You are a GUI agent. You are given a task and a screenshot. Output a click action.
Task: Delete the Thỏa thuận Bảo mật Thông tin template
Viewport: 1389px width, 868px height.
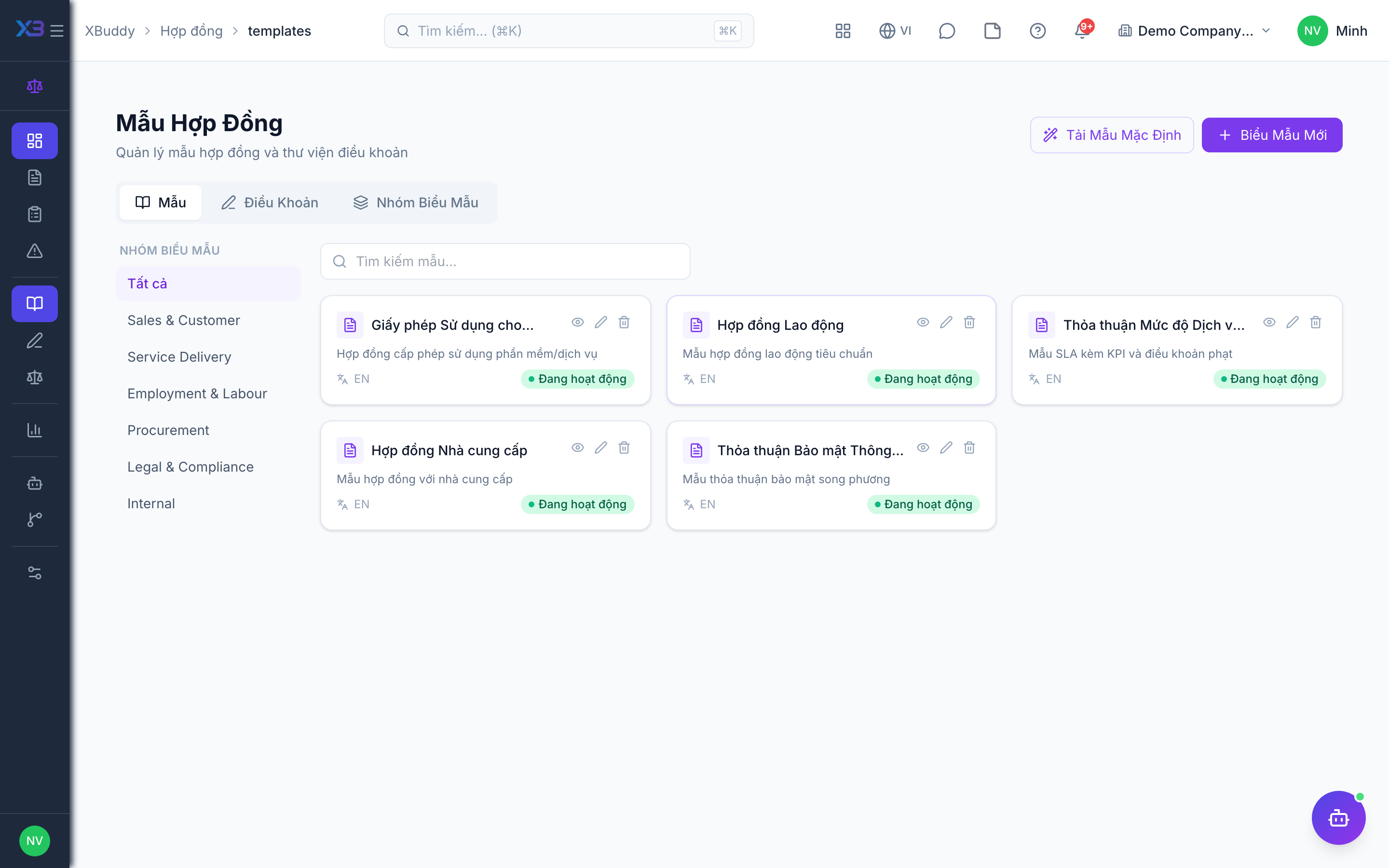coord(969,448)
